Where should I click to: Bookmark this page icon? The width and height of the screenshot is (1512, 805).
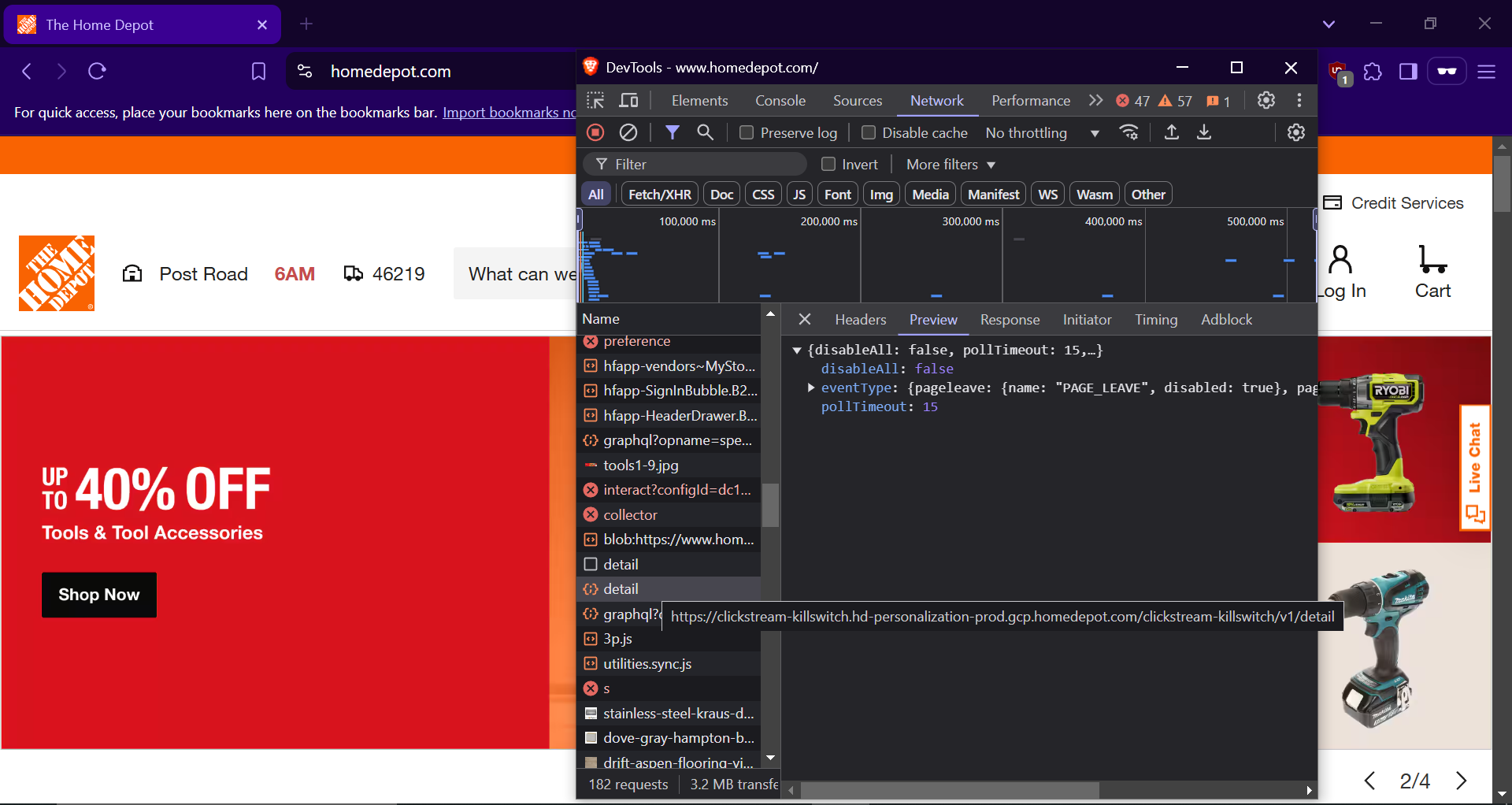click(258, 72)
